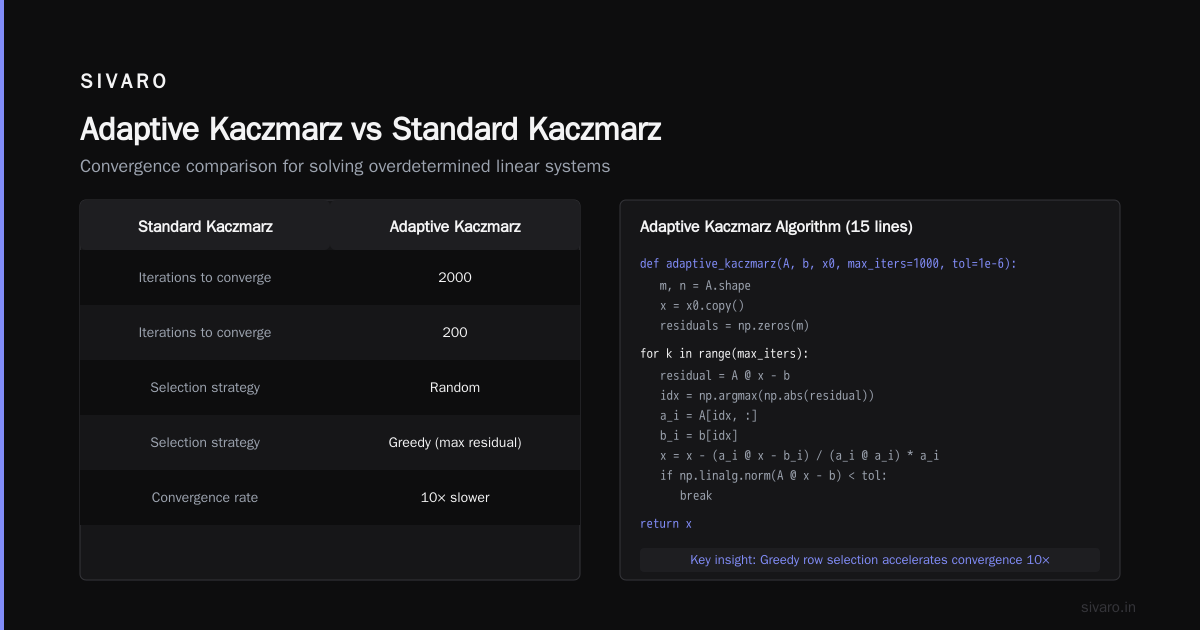Click the np.argmax idx code line

pos(767,395)
